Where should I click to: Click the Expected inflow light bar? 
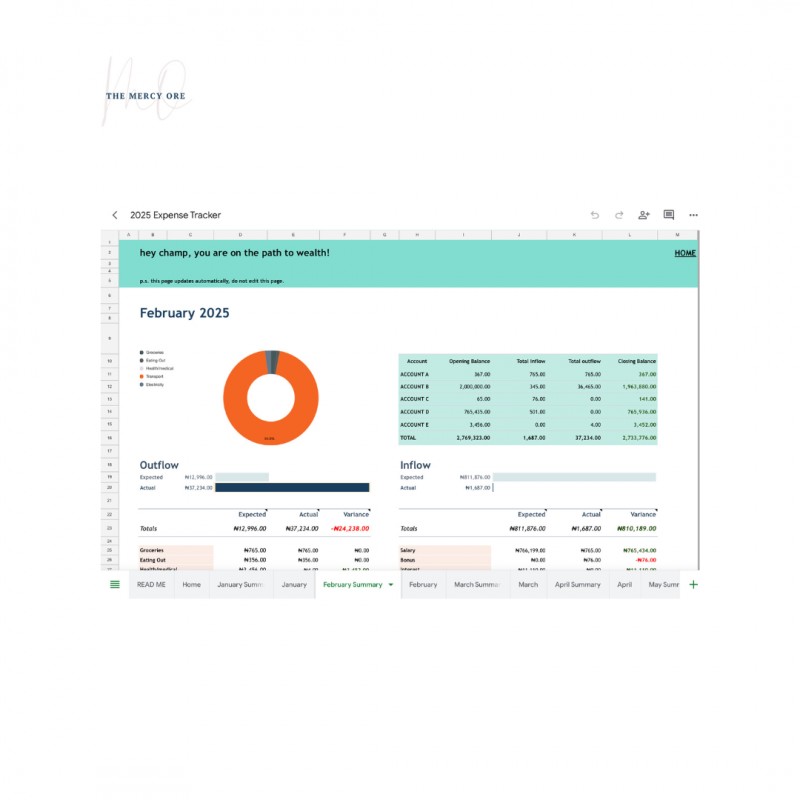pos(574,477)
